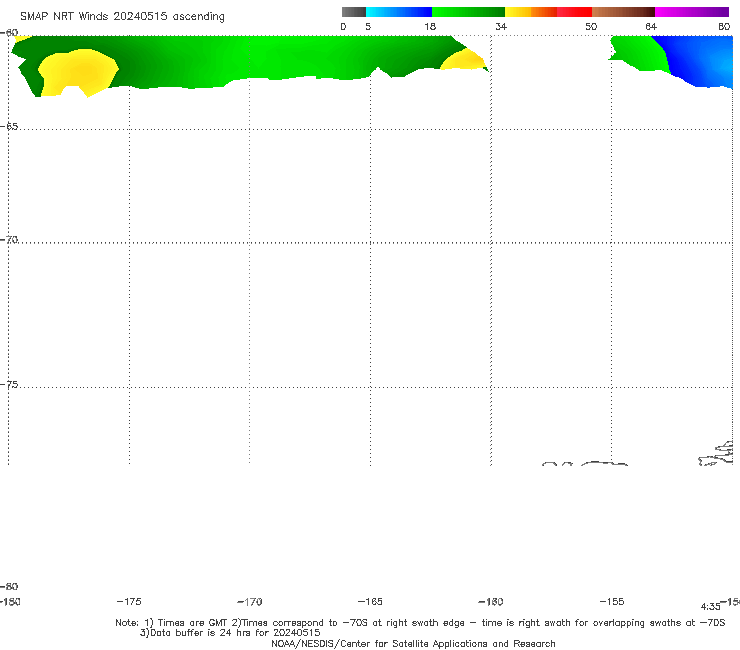Click the longitude label -175
The width and height of the screenshot is (740, 650).
click(x=129, y=602)
